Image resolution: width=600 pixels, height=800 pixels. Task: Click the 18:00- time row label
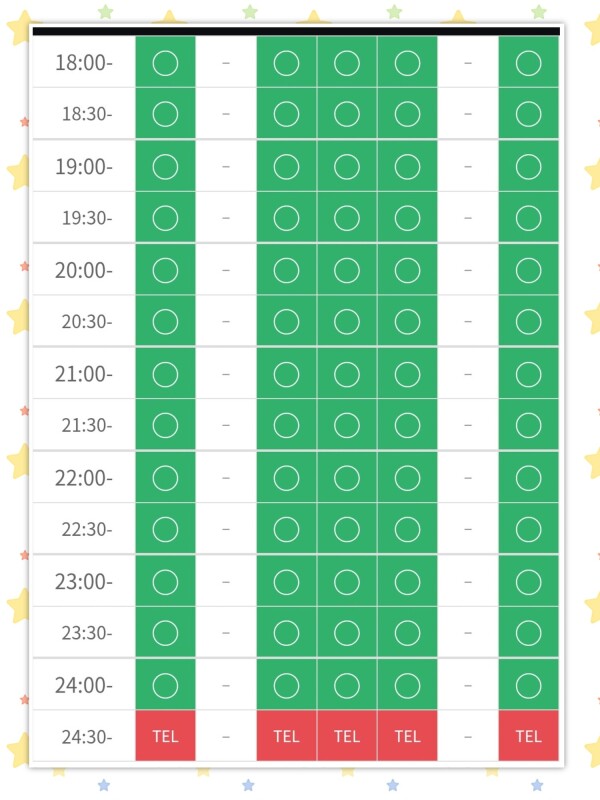click(x=84, y=62)
